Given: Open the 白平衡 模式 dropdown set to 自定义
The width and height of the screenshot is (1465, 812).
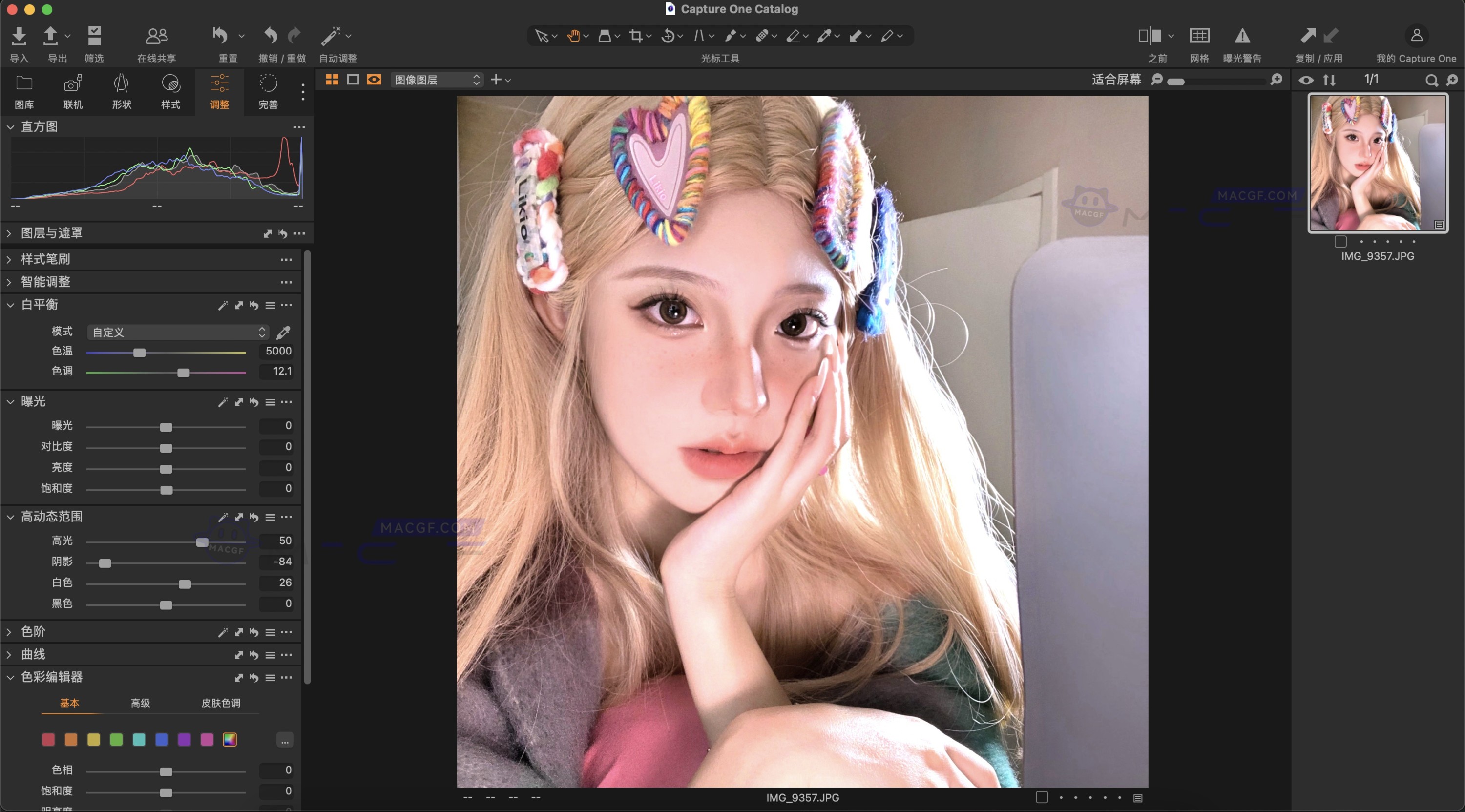Looking at the screenshot, I should click(x=177, y=332).
